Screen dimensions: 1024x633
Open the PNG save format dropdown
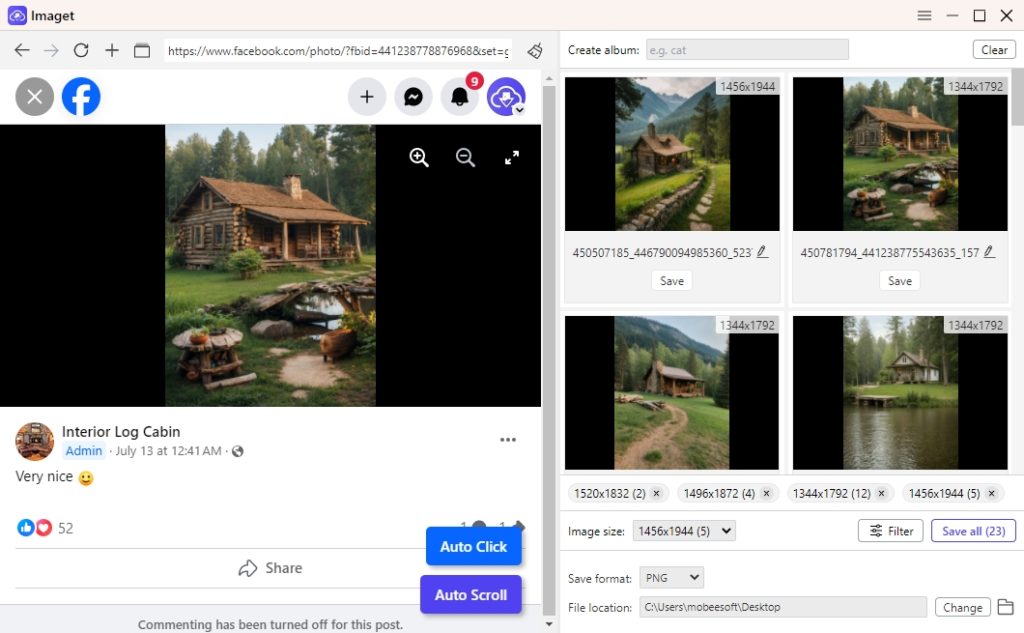coord(671,577)
